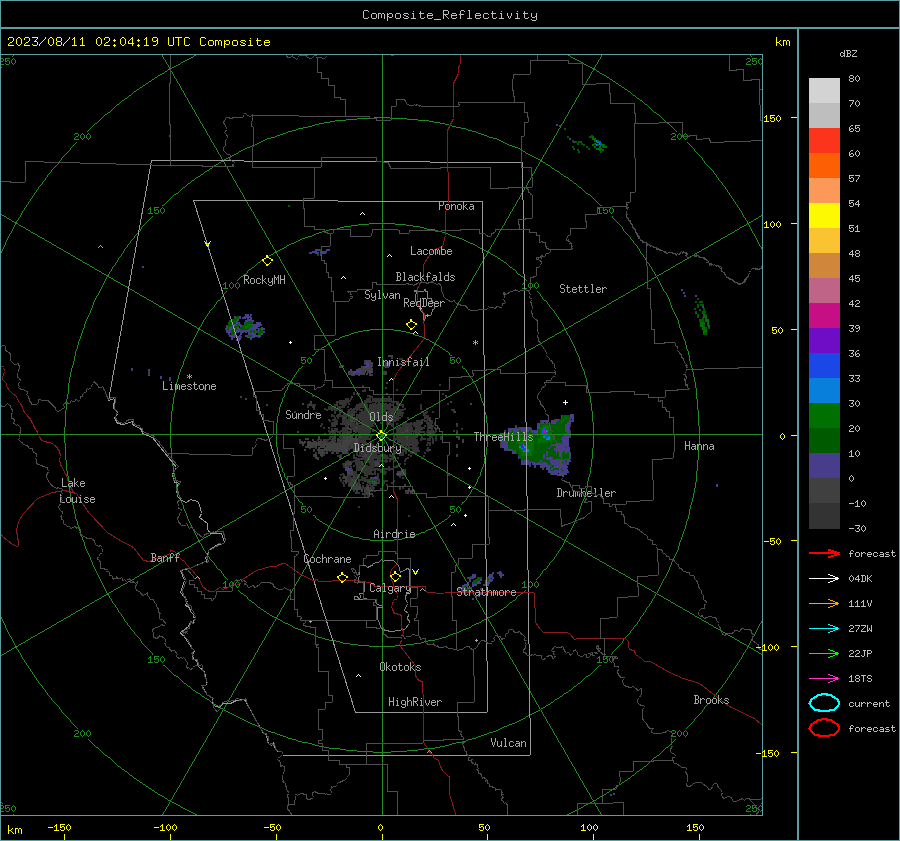Viewport: 900px width, 841px height.
Task: Click the Banff label
Action: (x=165, y=558)
